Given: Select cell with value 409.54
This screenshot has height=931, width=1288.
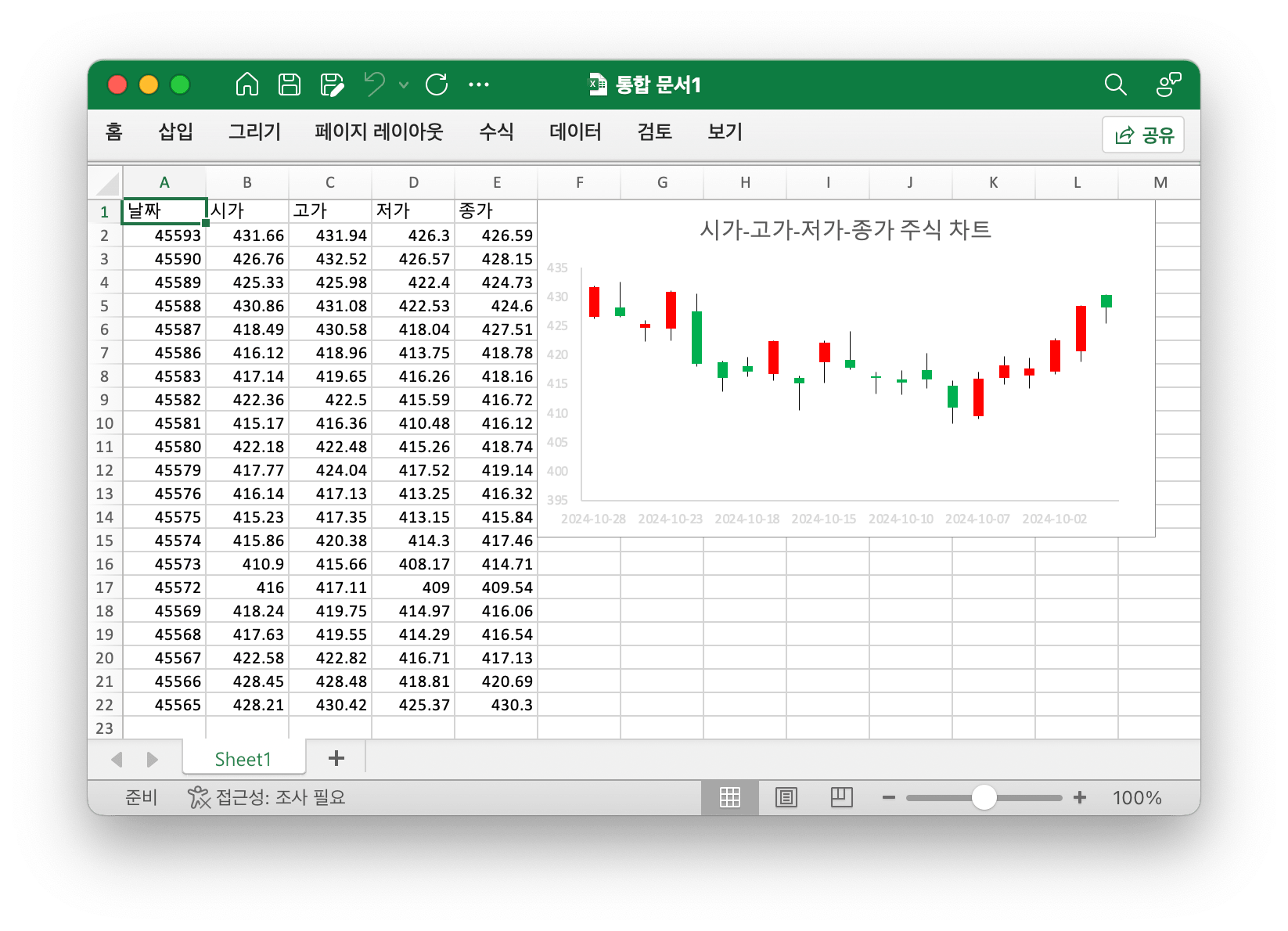Looking at the screenshot, I should [496, 588].
